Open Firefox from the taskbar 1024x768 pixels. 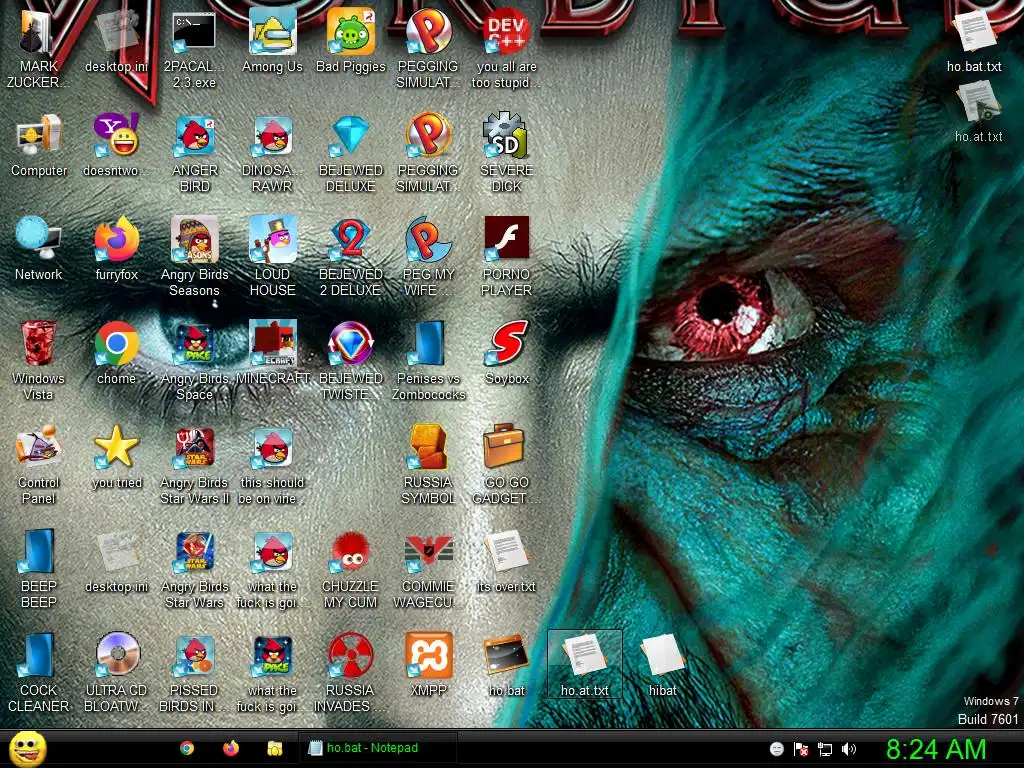[231, 748]
